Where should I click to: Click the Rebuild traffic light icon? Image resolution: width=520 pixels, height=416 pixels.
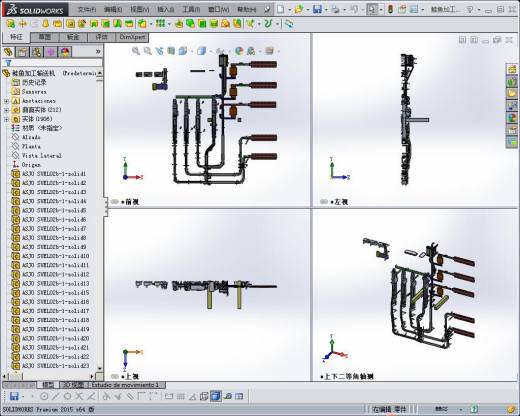pos(390,9)
